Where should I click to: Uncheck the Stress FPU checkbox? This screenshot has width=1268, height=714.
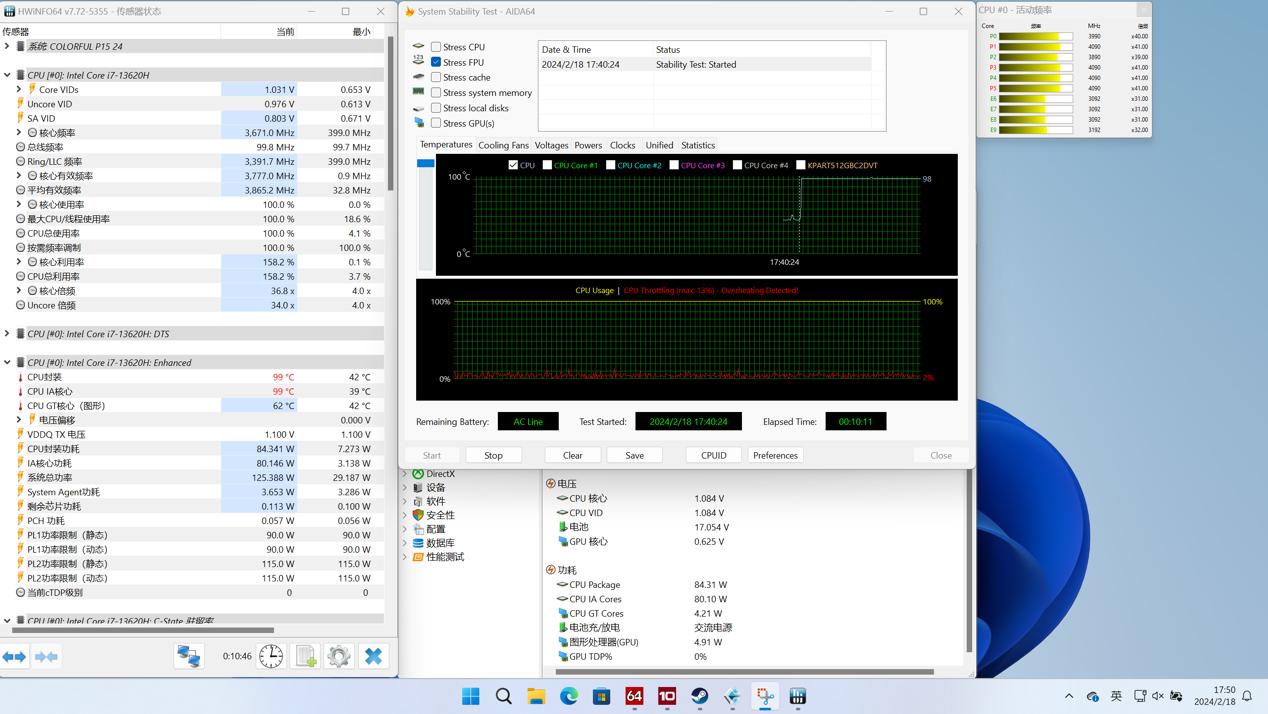coord(436,62)
